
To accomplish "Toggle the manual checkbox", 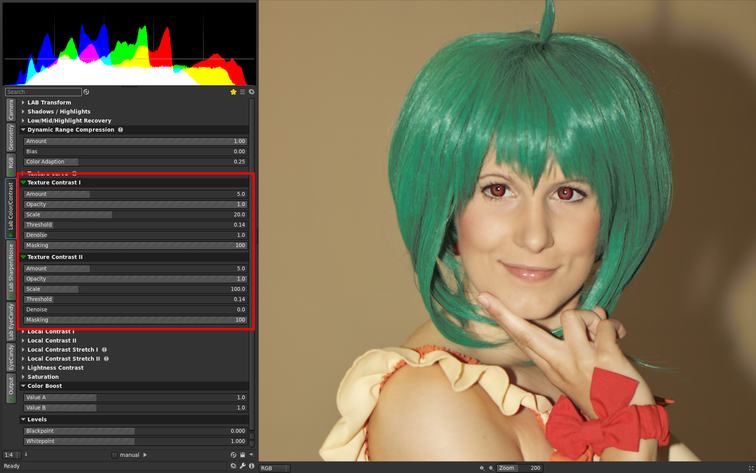I will point(115,455).
